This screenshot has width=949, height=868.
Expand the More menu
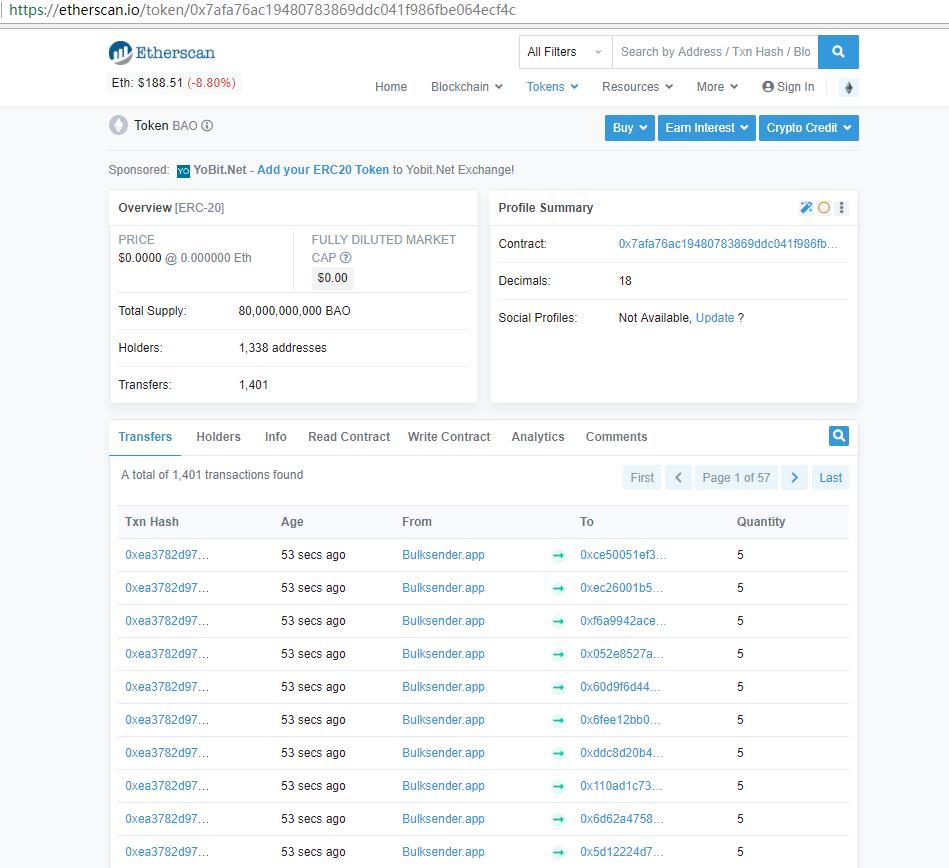pos(717,87)
